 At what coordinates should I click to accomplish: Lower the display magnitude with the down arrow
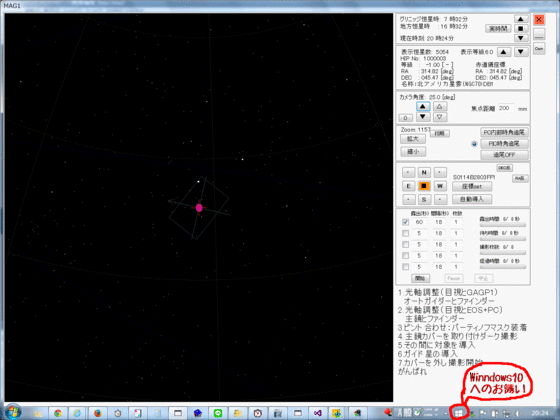pos(521,52)
